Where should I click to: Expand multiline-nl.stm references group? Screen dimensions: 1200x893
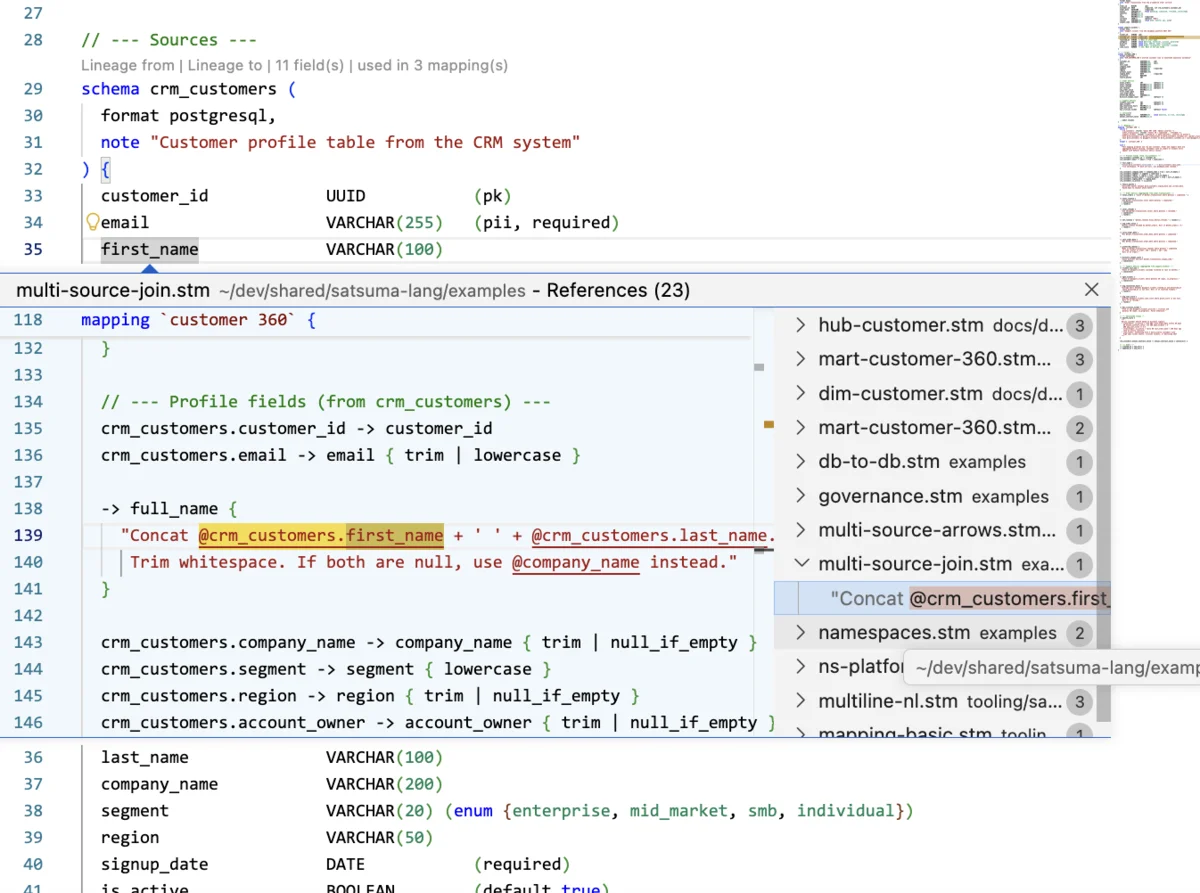click(x=800, y=701)
